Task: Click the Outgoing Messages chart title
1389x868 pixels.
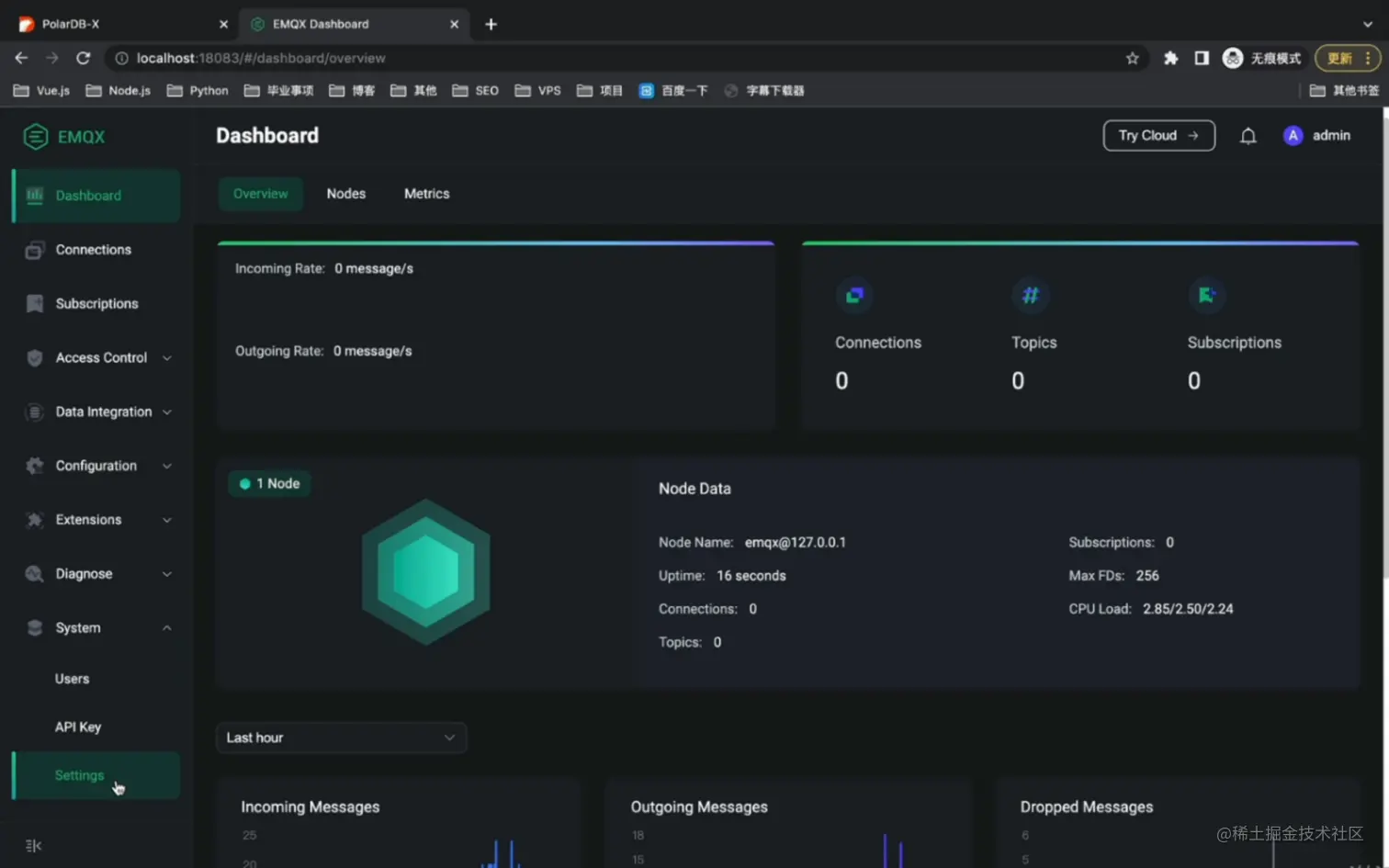Action: tap(699, 806)
